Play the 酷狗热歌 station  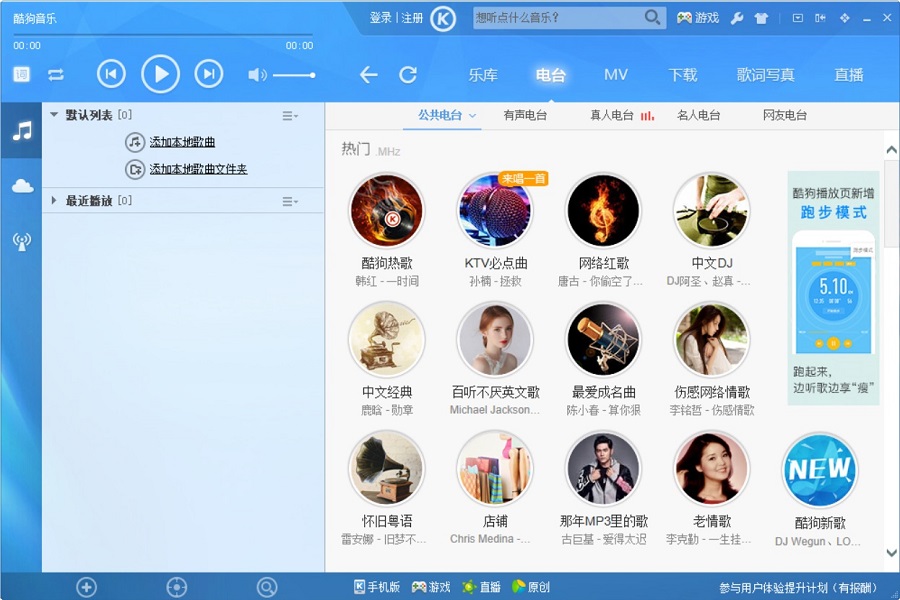pos(387,211)
